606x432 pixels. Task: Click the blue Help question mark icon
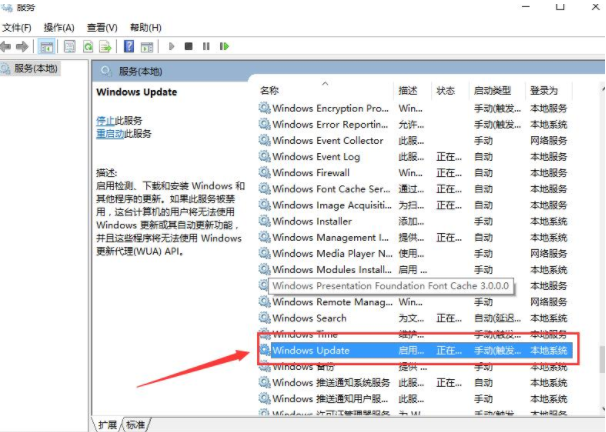[x=129, y=46]
